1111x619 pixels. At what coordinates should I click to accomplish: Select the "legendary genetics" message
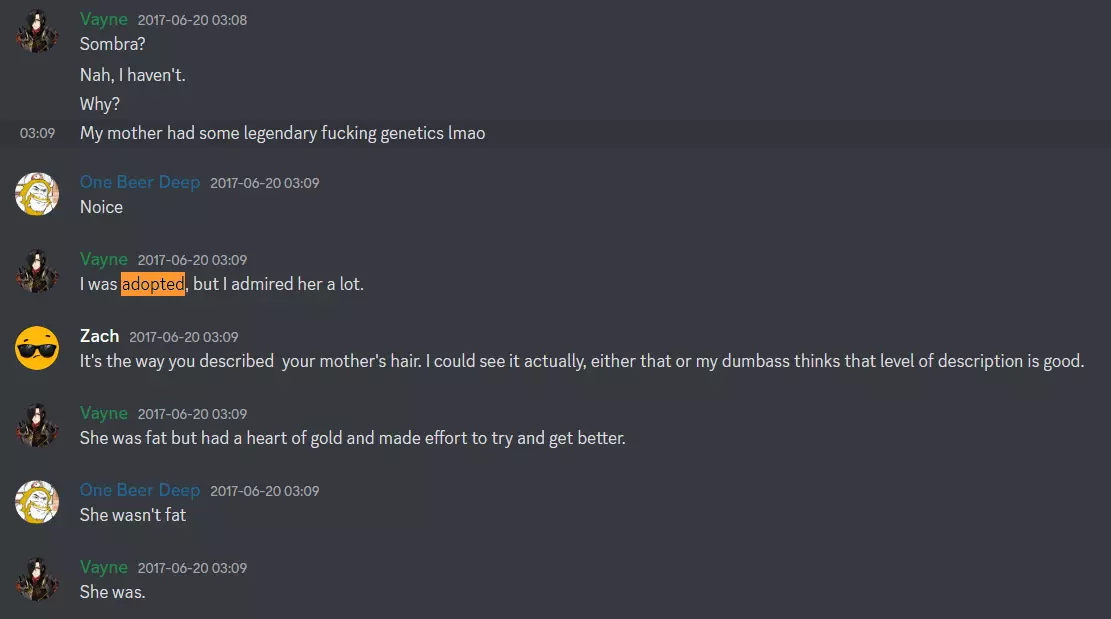tap(282, 133)
